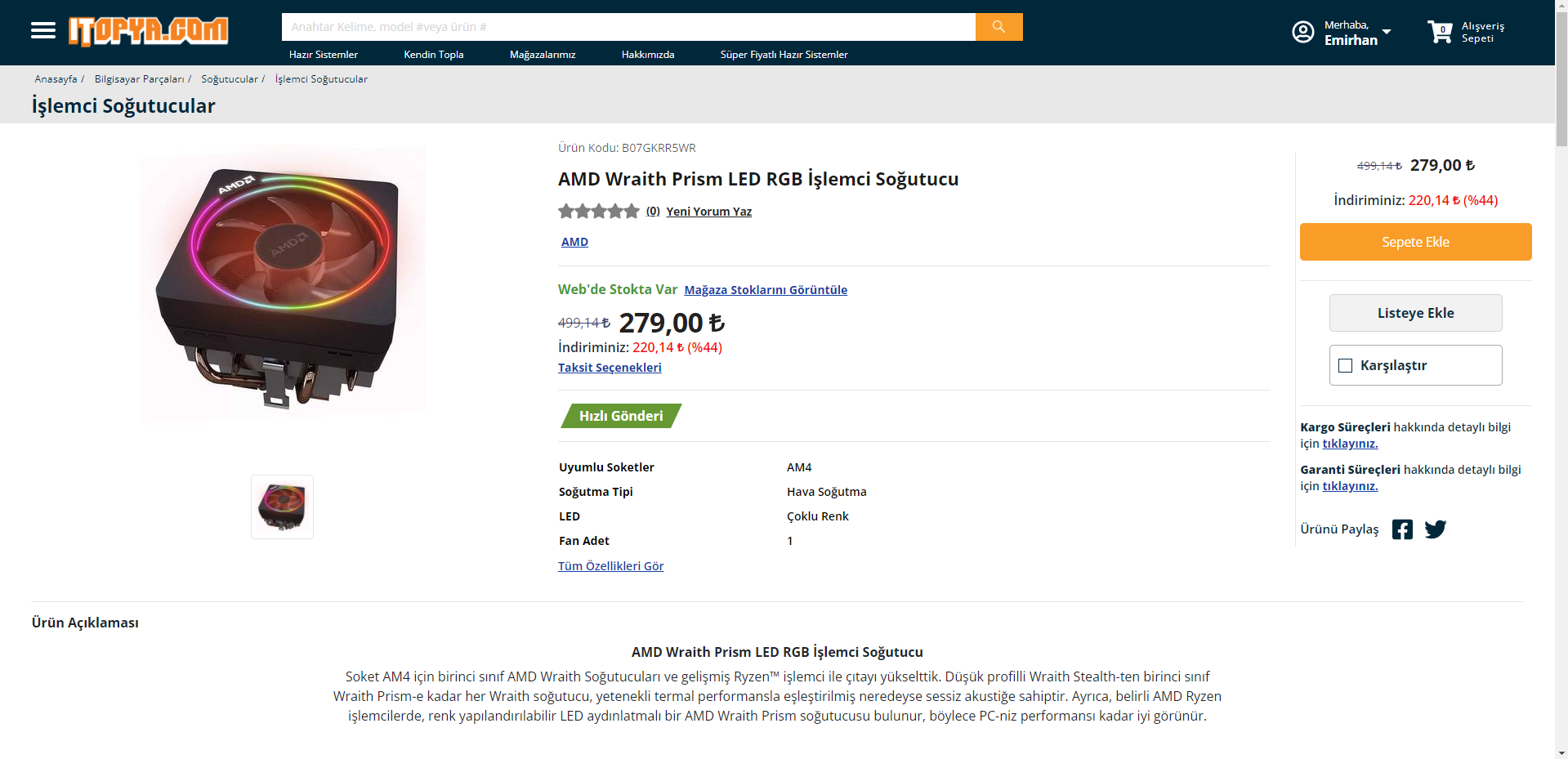1568x759 pixels.
Task: Click the orange search magnifier button
Action: tap(998, 27)
